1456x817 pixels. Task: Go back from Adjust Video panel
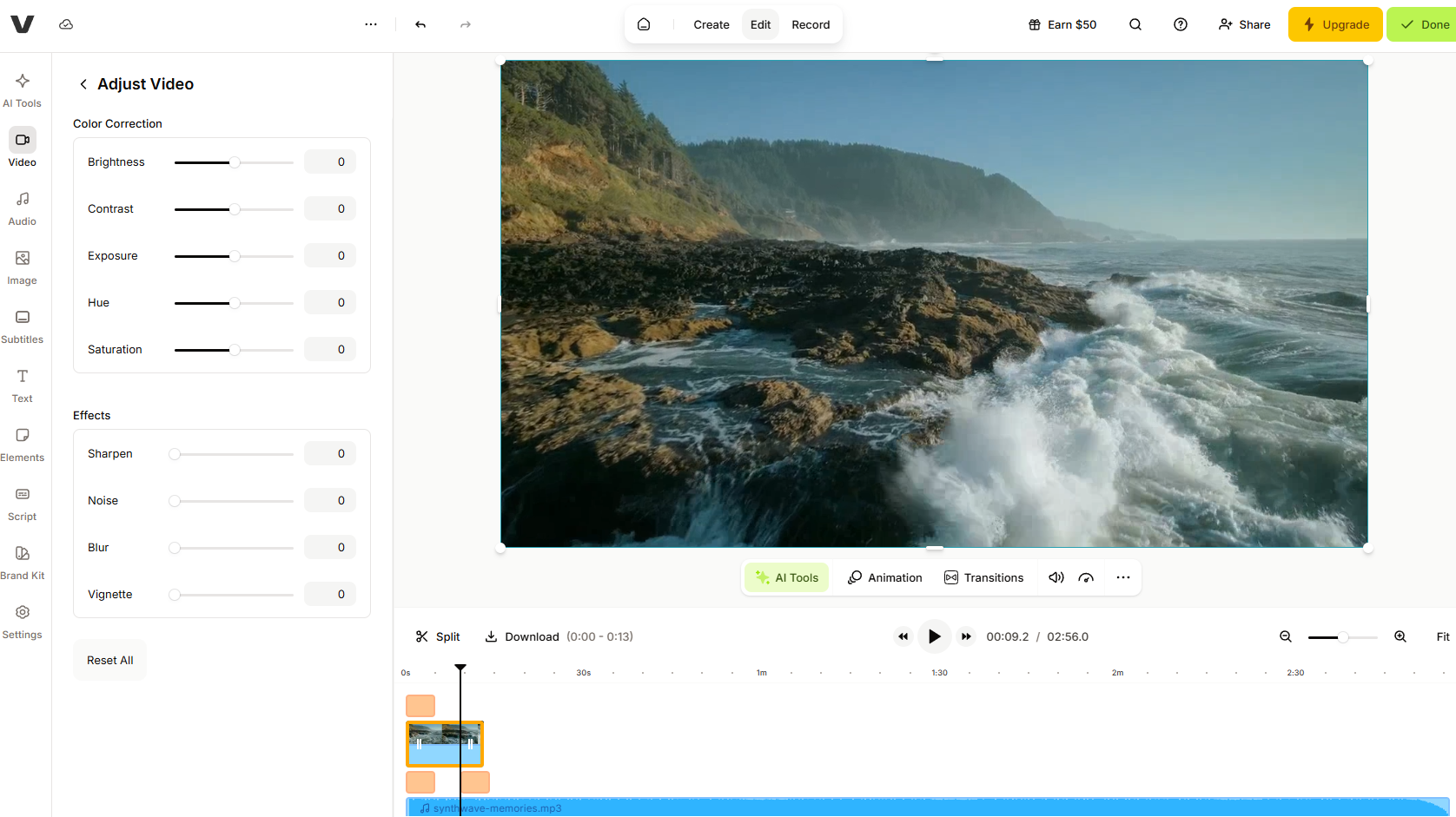[x=83, y=84]
